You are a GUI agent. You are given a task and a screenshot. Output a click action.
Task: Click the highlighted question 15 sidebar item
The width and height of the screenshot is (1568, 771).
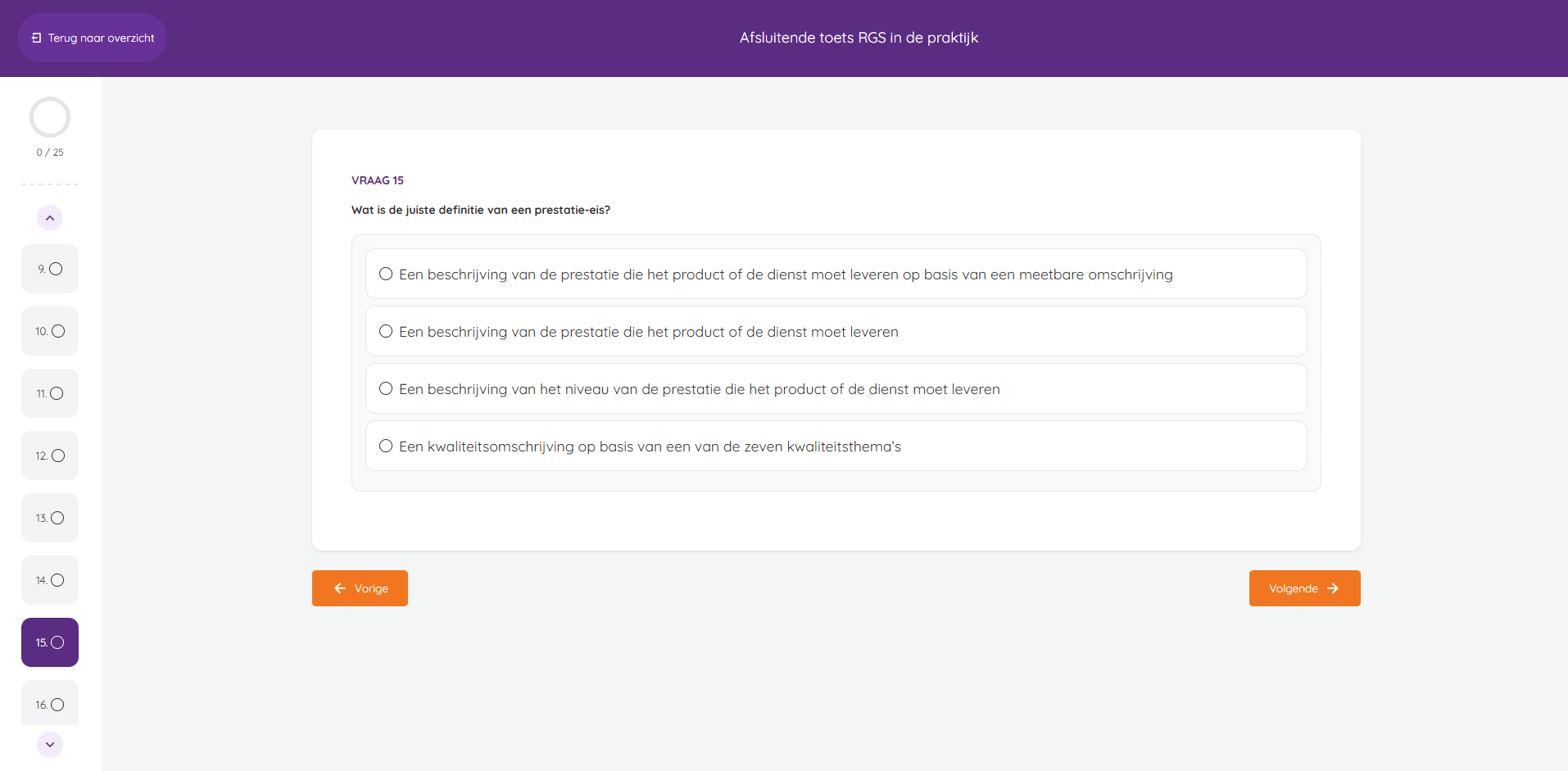(x=50, y=642)
